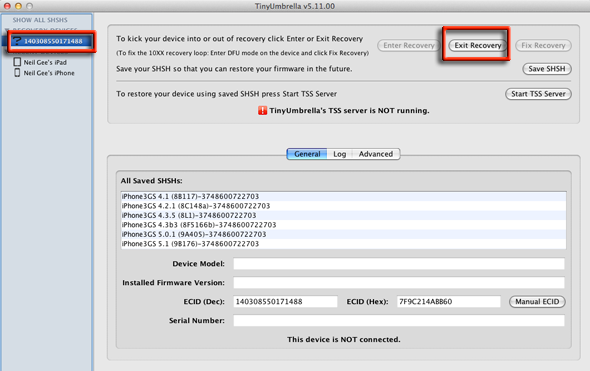Click the Save SHSH button
Image resolution: width=590 pixels, height=371 pixels.
[547, 69]
